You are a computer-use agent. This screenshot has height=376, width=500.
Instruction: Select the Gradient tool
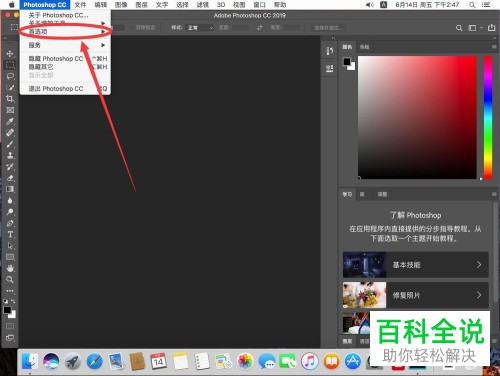(x=10, y=189)
